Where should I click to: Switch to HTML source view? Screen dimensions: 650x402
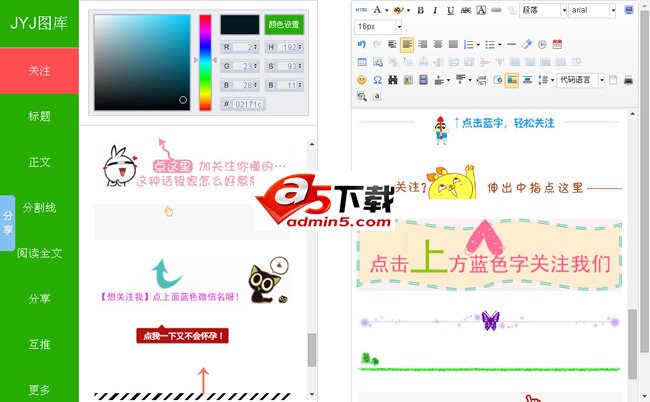point(361,10)
